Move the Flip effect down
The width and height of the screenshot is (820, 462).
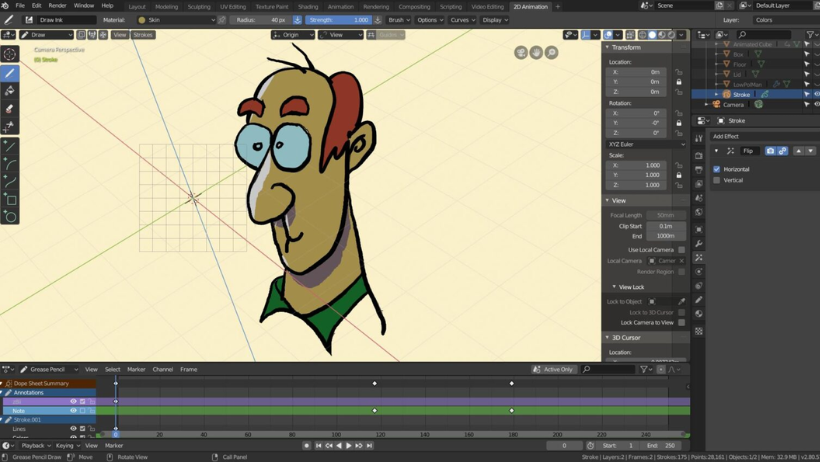(x=810, y=151)
